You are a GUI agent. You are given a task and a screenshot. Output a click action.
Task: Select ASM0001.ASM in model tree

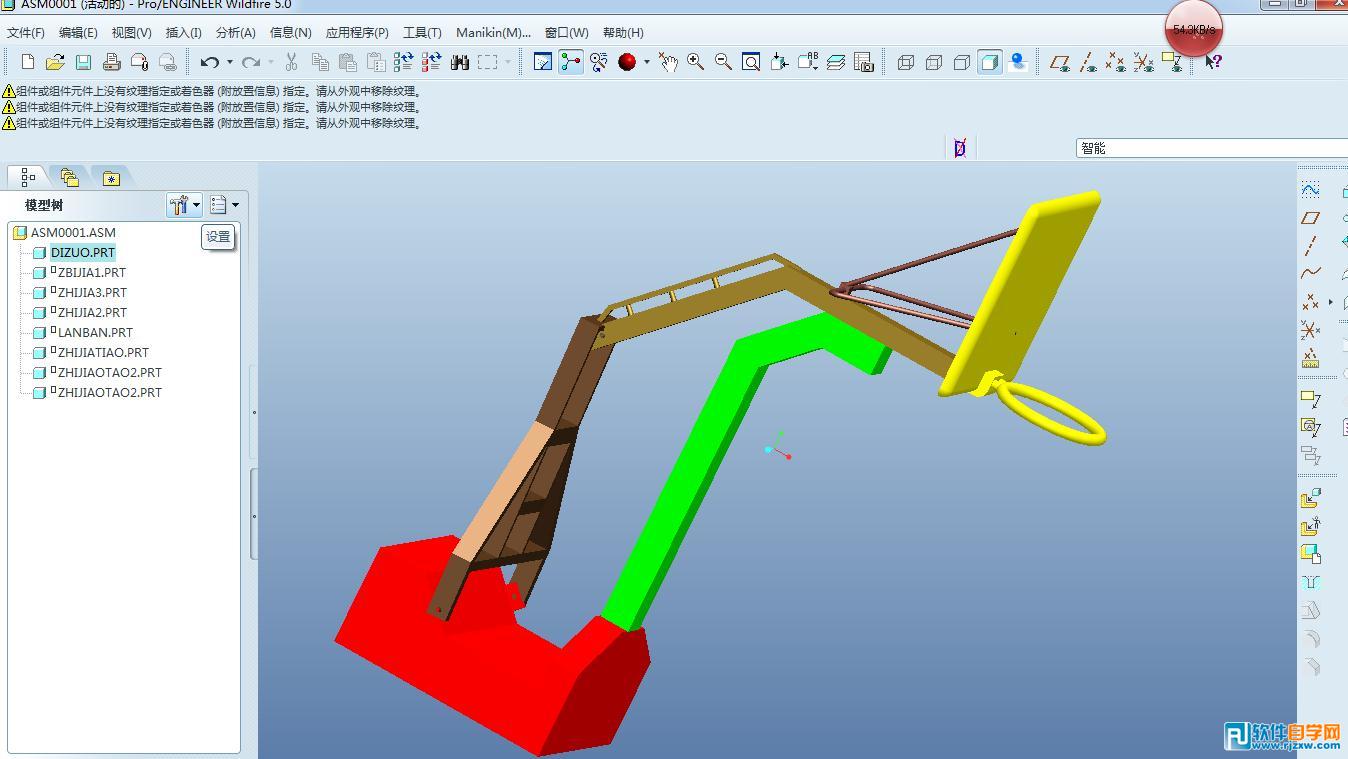click(x=73, y=233)
